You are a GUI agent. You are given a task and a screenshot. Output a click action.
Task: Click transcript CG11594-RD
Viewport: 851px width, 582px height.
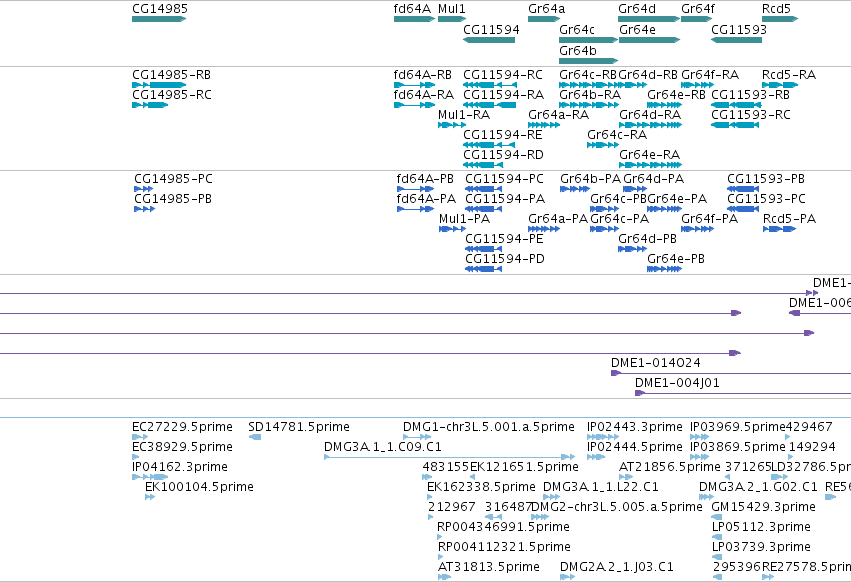point(482,165)
